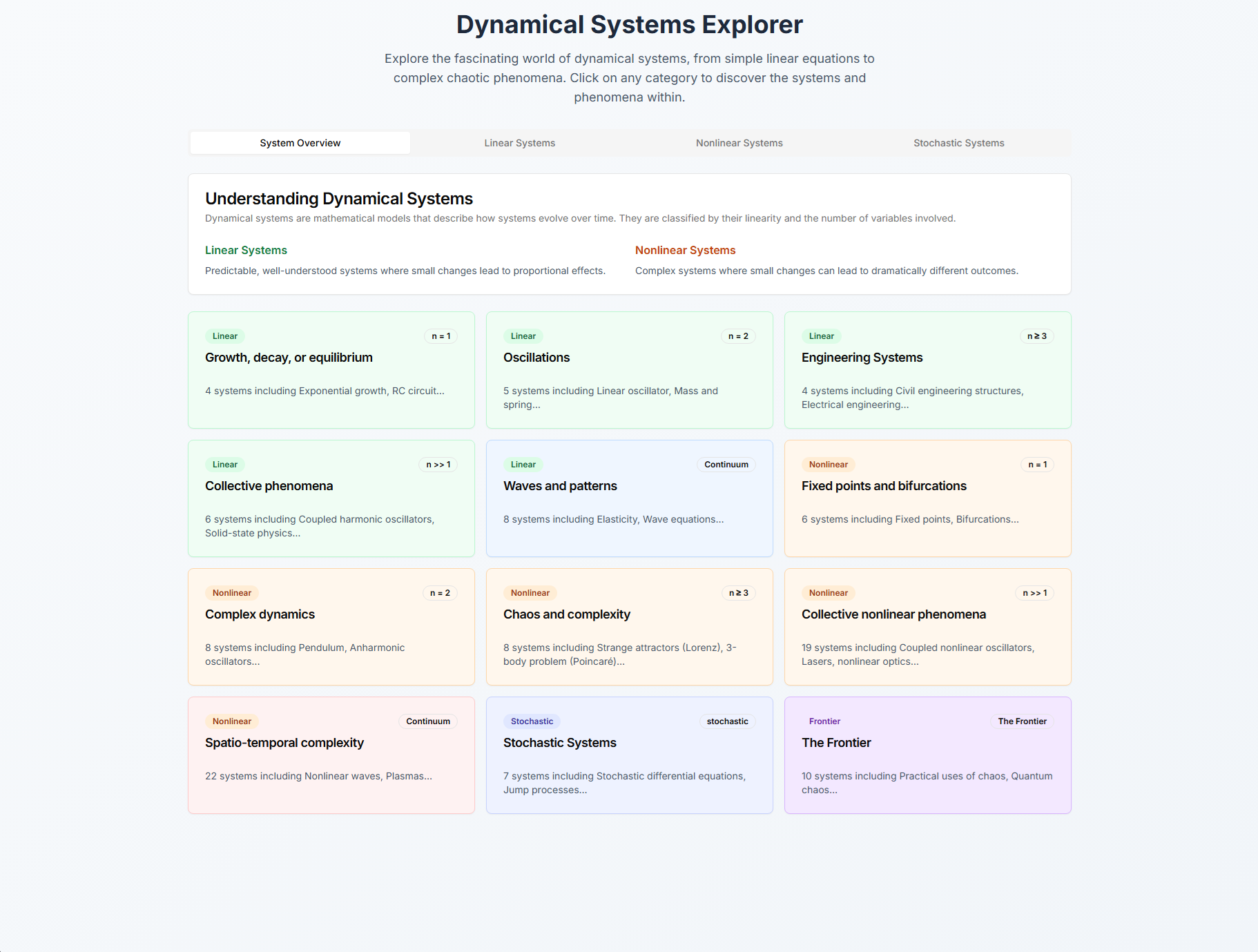Select the Spatio-temporal complexity category
The height and width of the screenshot is (952, 1258).
(331, 755)
